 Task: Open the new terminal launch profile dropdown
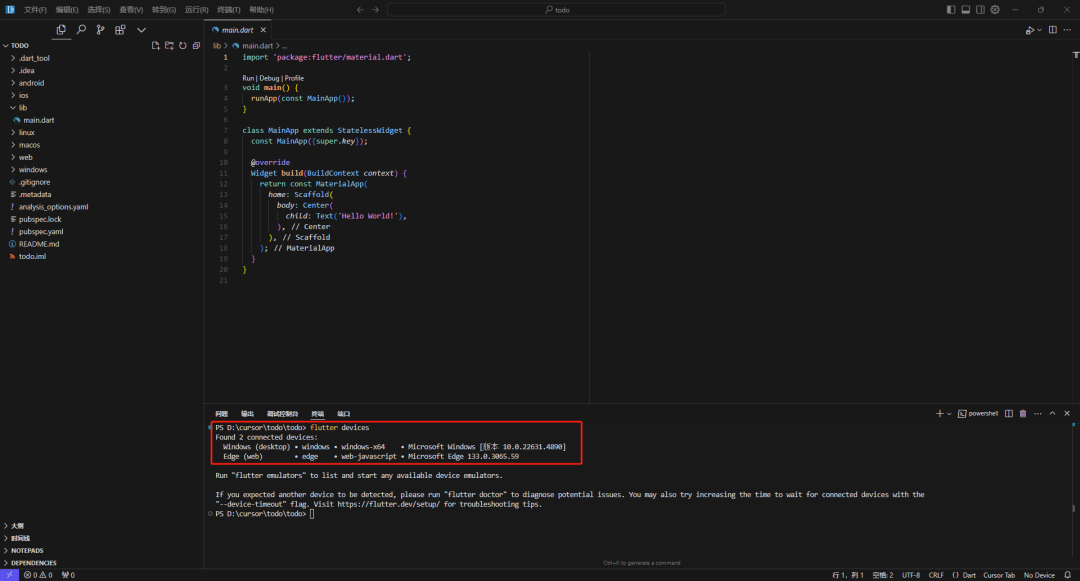(948, 413)
